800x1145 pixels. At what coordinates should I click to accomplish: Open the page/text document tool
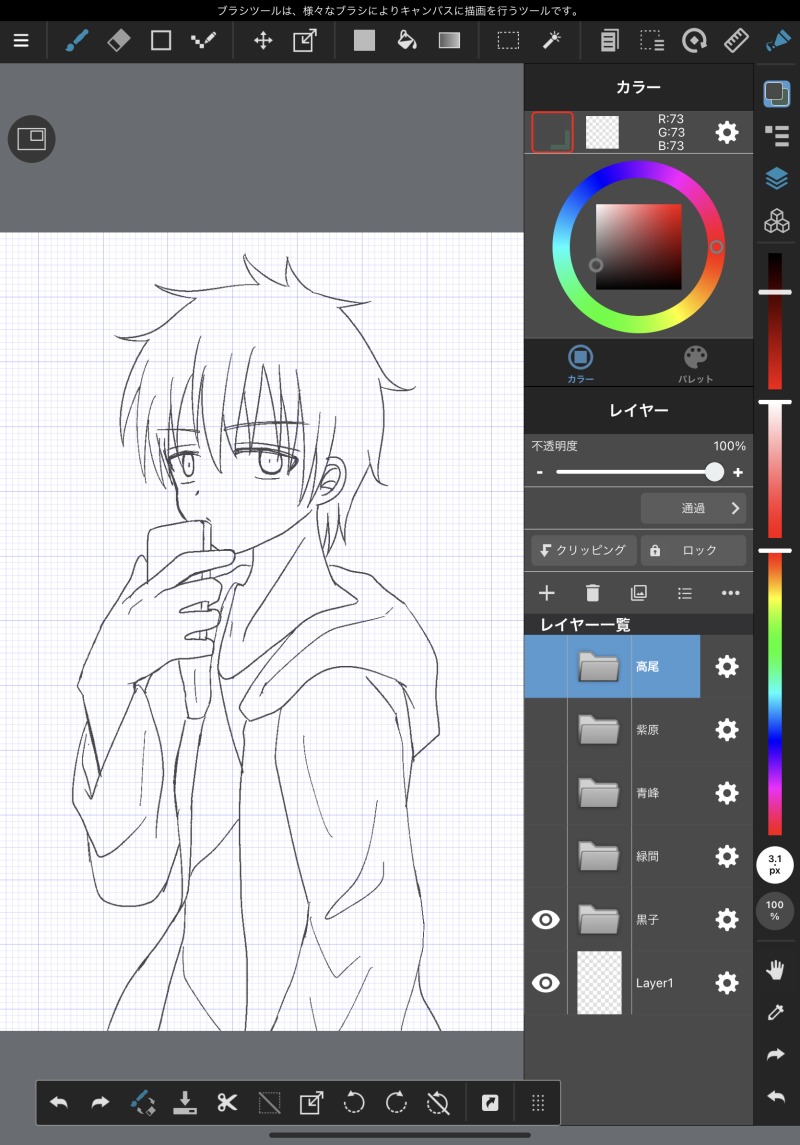coord(609,40)
